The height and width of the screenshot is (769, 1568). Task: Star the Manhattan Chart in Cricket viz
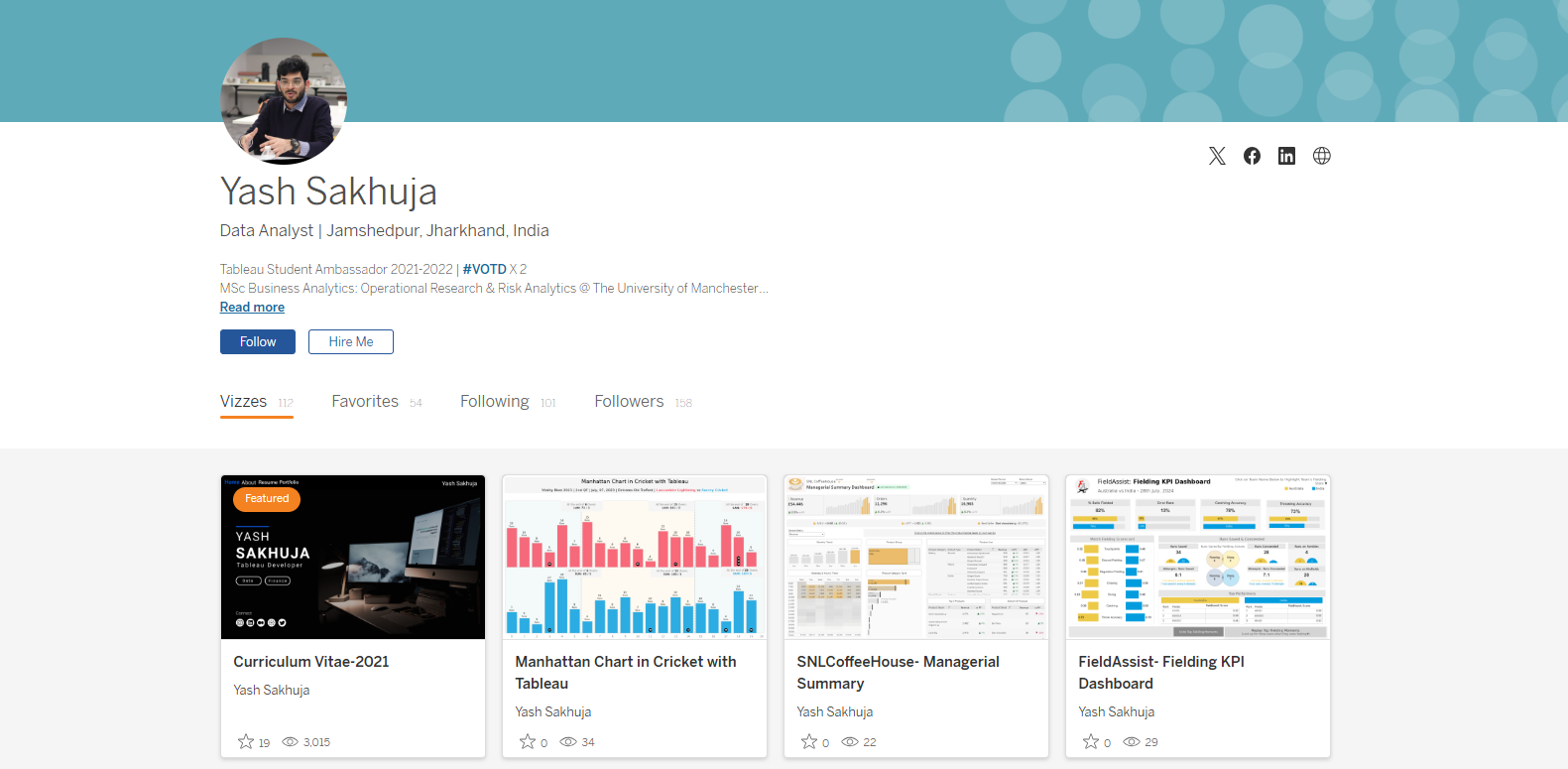point(528,741)
